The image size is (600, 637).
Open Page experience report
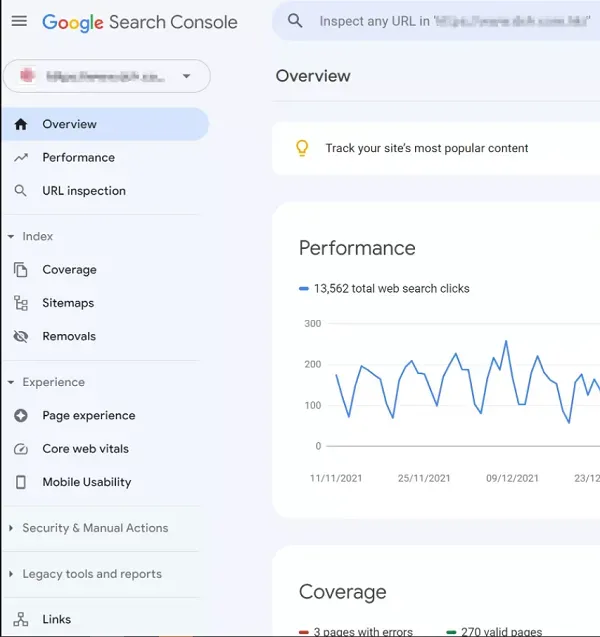tap(89, 416)
